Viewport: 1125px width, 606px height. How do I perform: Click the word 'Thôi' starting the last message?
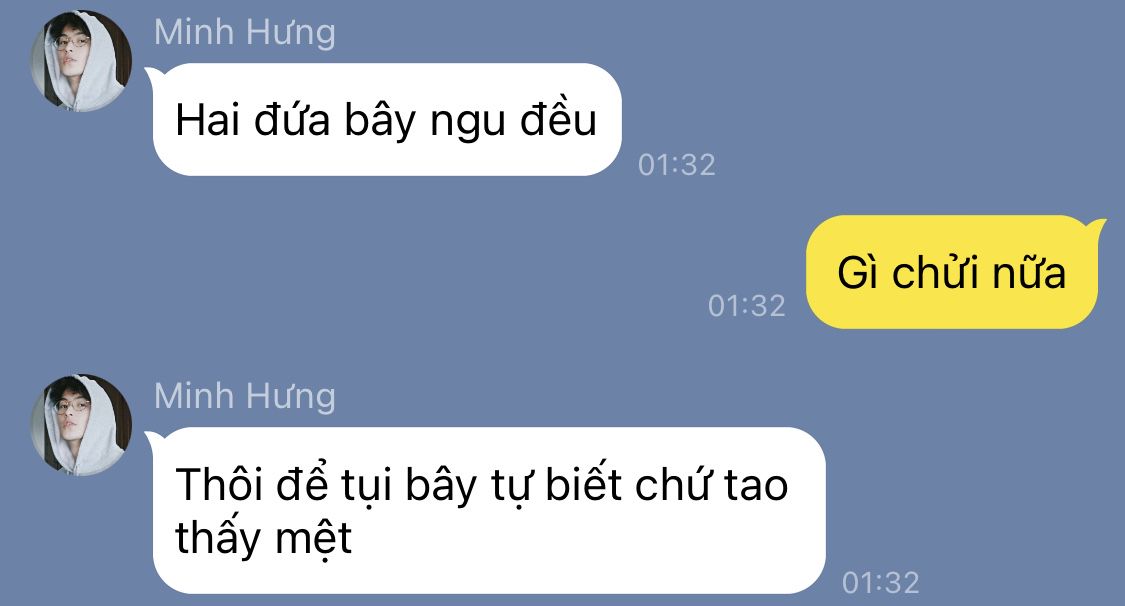click(x=219, y=484)
